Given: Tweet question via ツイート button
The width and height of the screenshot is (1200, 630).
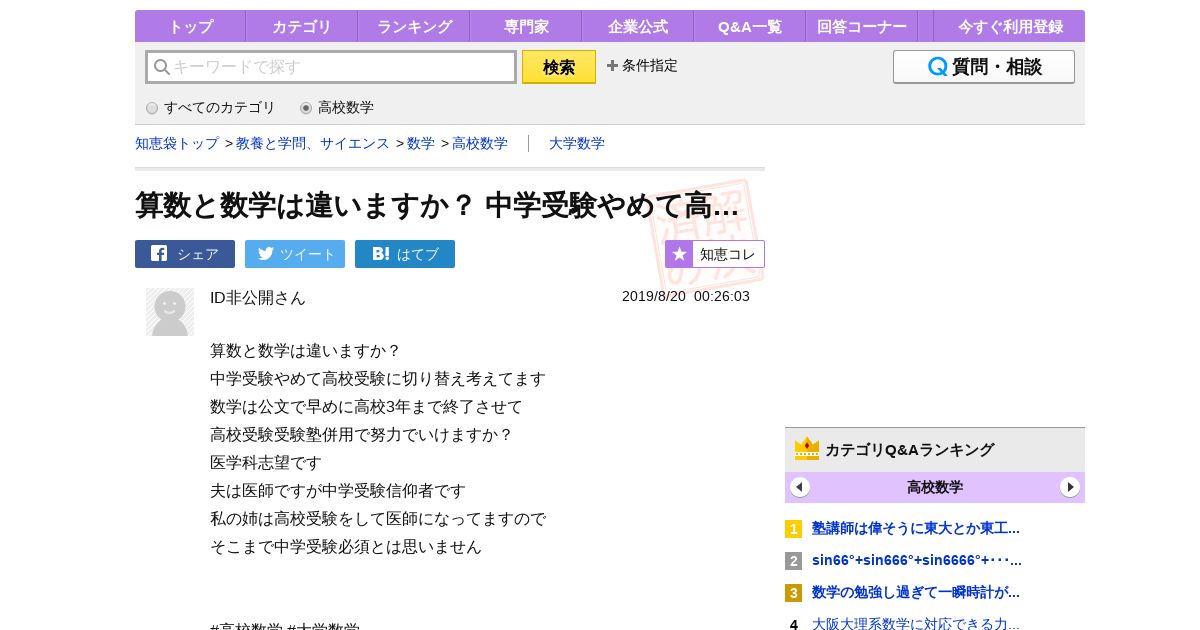Looking at the screenshot, I should pos(295,254).
